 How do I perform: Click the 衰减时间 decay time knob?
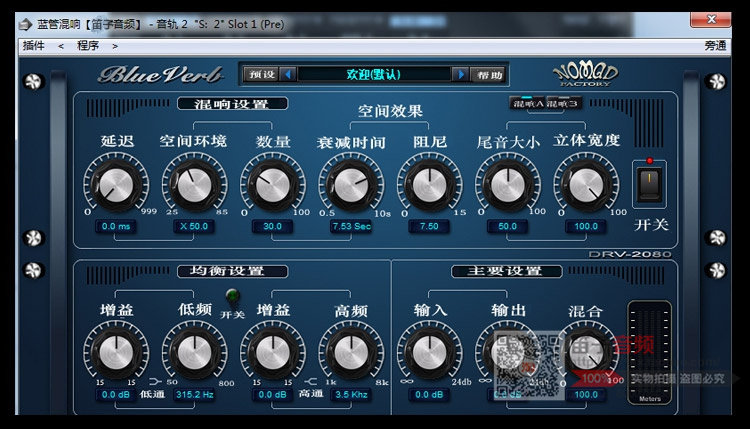(351, 185)
